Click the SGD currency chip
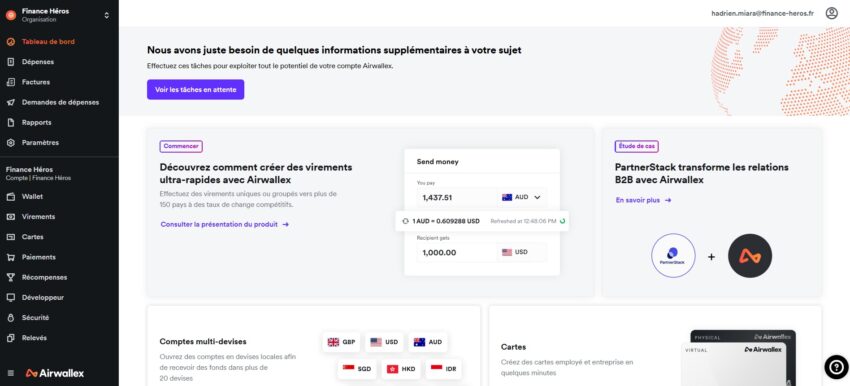 click(x=357, y=369)
